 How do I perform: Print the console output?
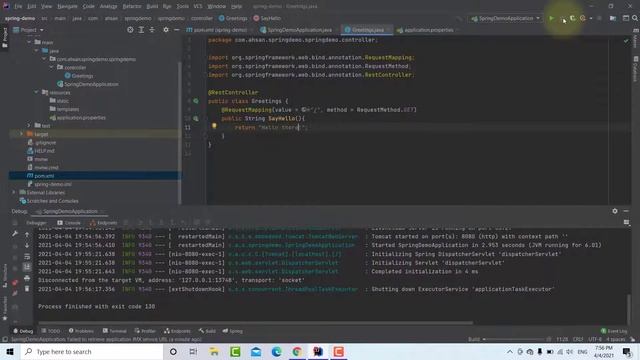[x=27, y=278]
